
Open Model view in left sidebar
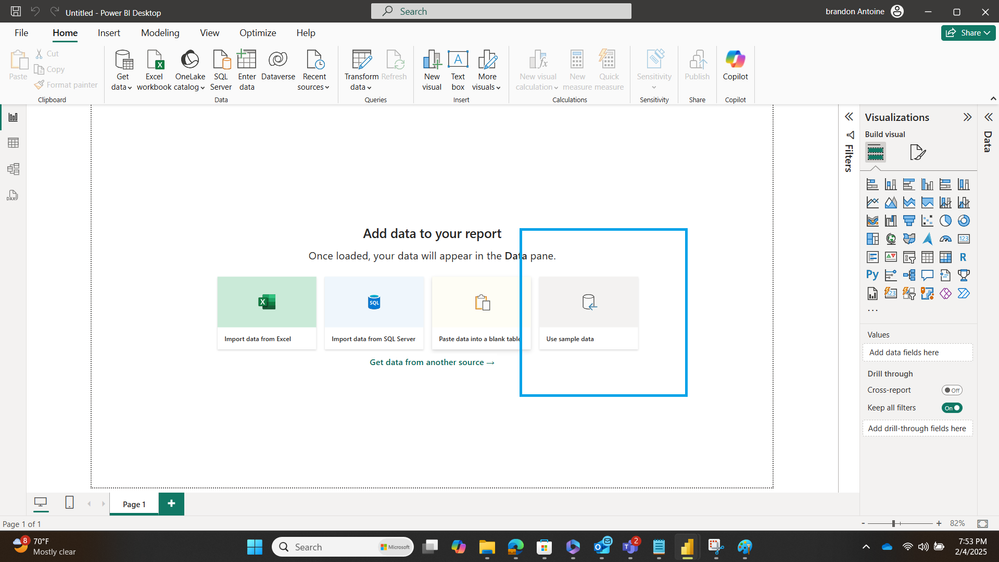(13, 169)
